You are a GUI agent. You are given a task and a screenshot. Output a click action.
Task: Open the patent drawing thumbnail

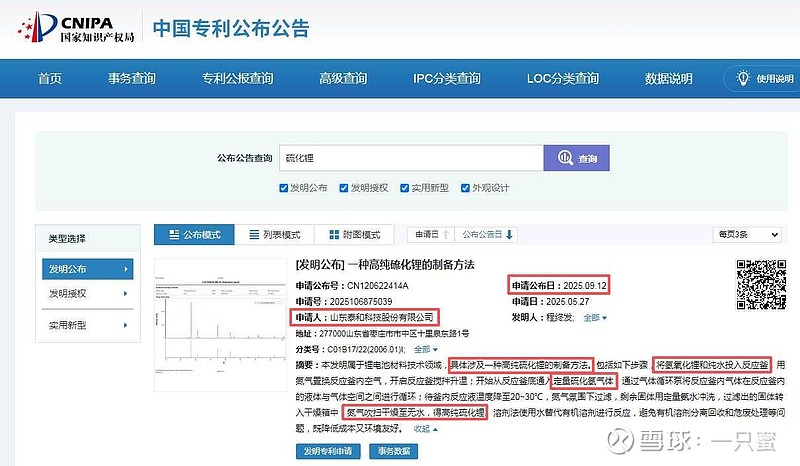coord(220,325)
